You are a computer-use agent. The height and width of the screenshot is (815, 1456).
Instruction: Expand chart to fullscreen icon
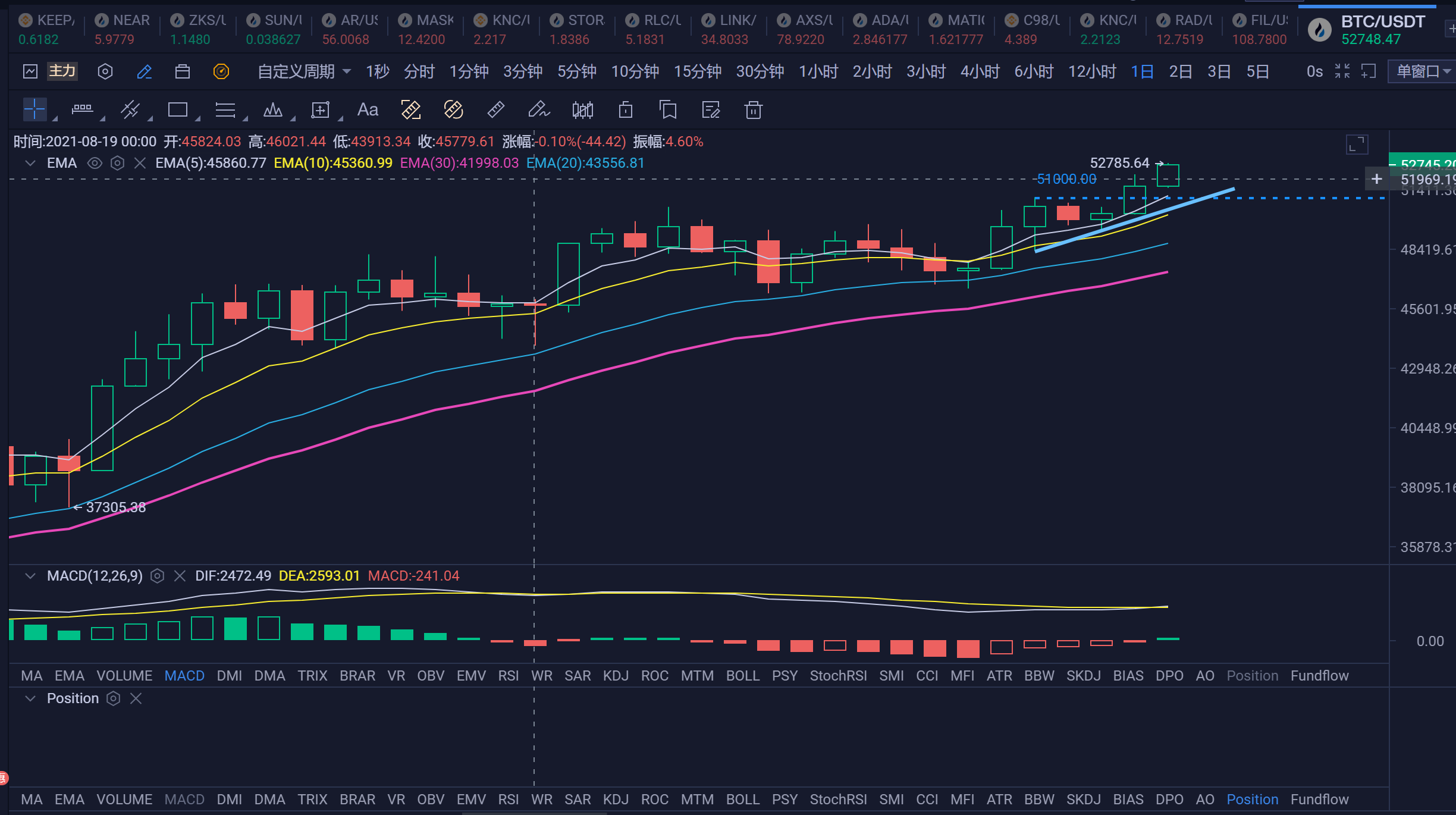(x=1357, y=145)
